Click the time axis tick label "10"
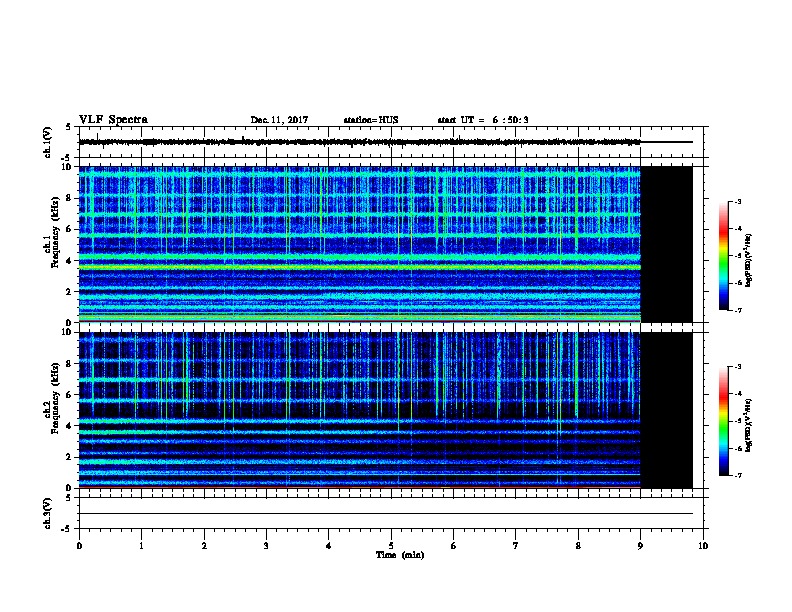792x612 pixels. click(703, 546)
